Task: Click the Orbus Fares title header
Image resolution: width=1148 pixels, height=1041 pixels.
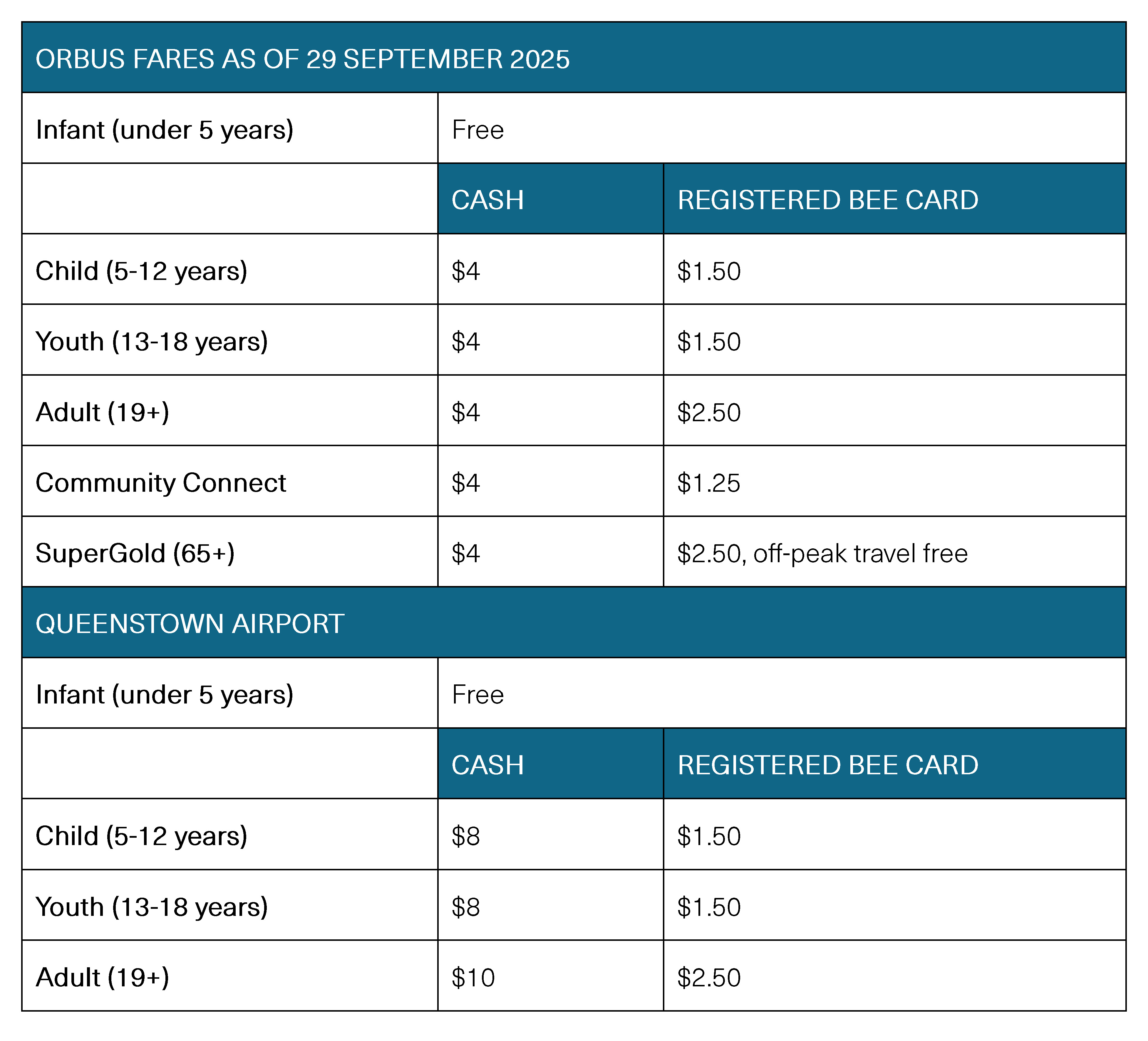Action: (x=302, y=59)
